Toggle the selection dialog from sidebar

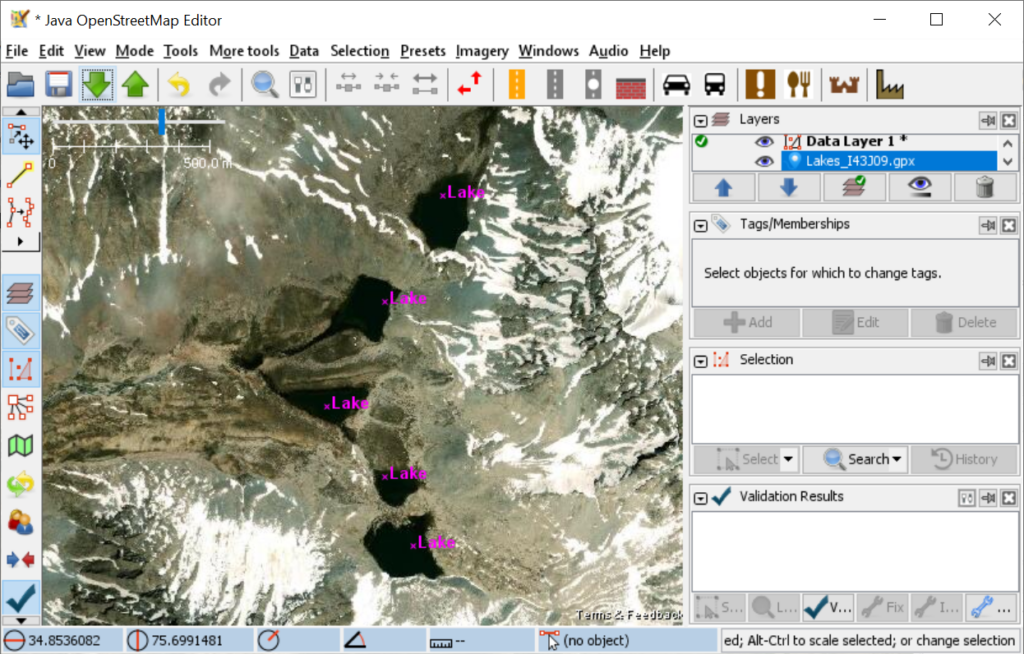[21, 369]
